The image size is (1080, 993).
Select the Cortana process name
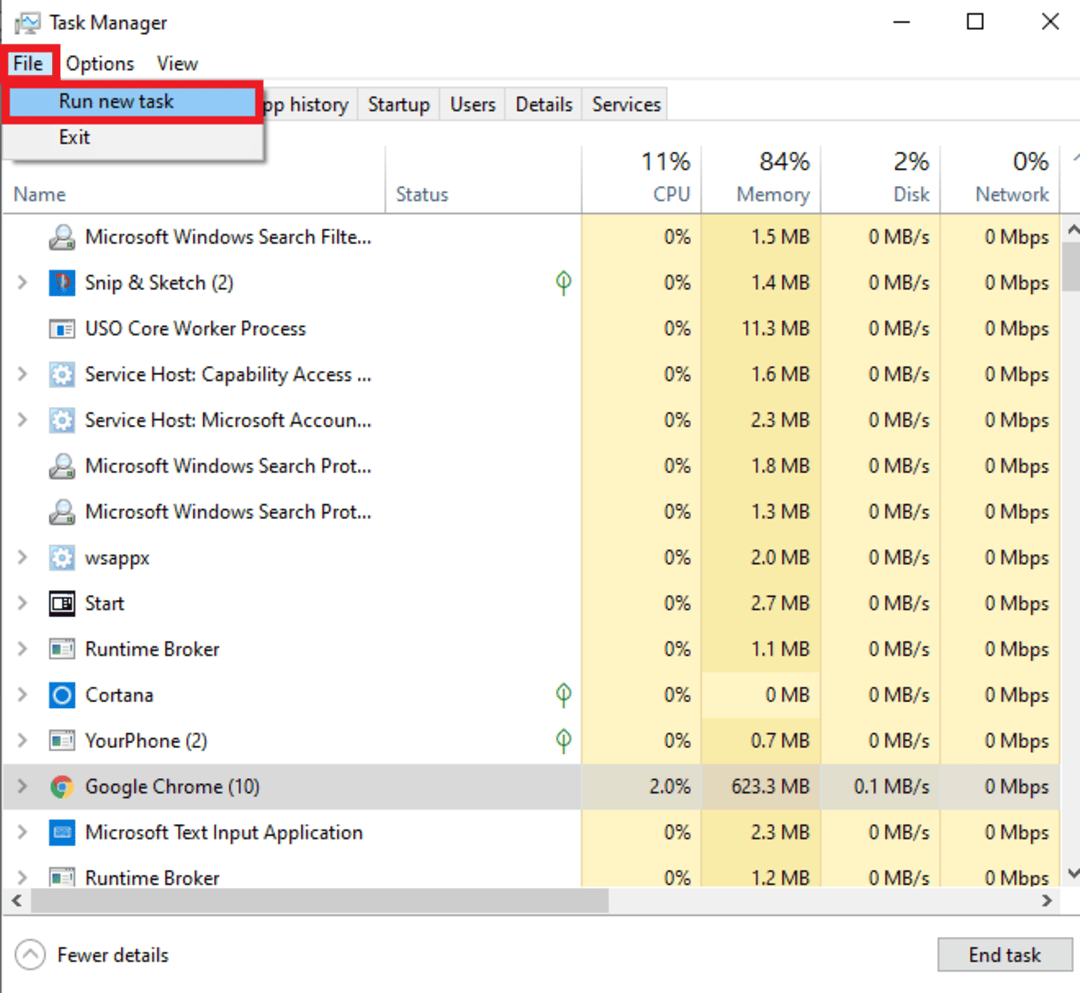coord(119,695)
